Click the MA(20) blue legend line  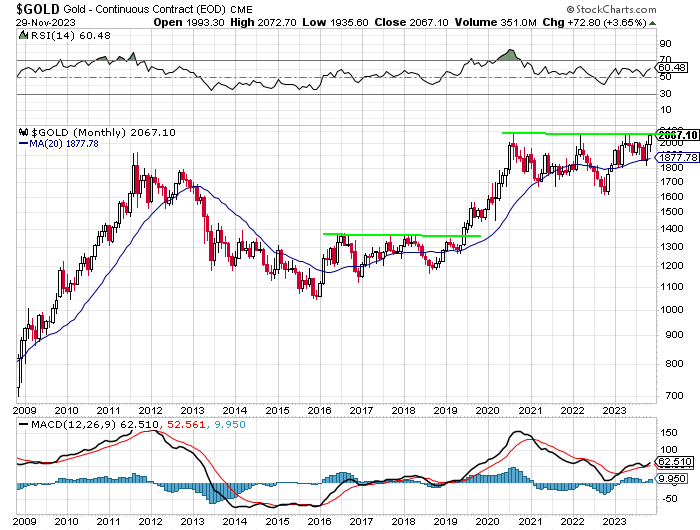tap(25, 144)
